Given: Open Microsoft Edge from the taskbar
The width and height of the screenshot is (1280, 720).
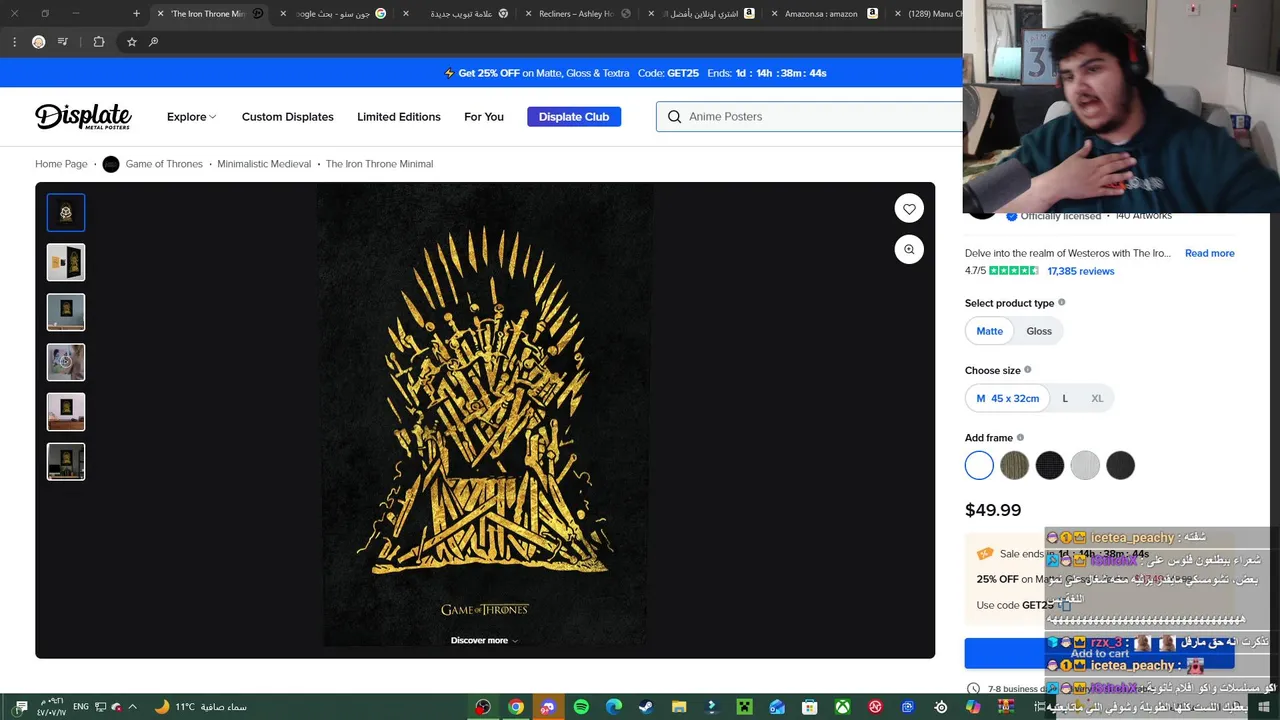Looking at the screenshot, I should click(614, 707).
